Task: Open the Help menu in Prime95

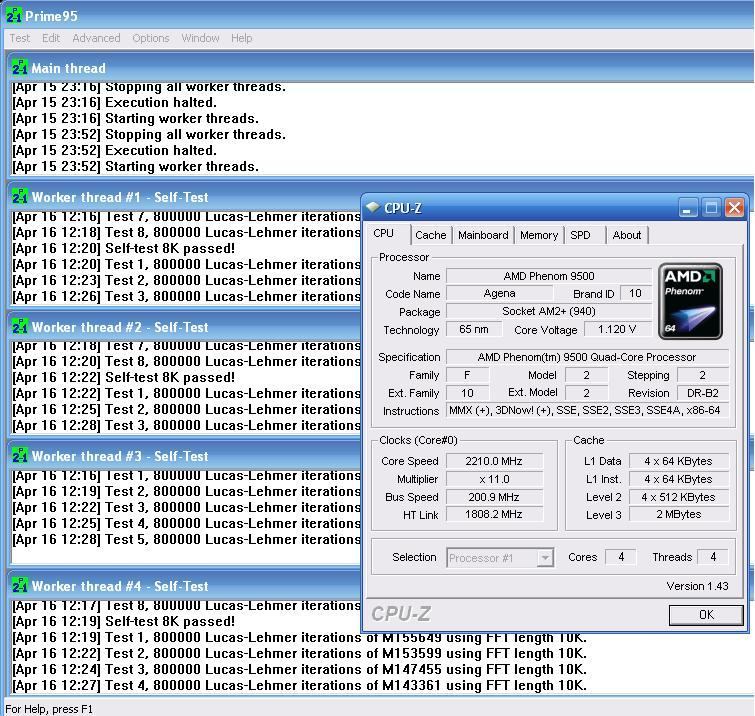Action: click(x=241, y=38)
